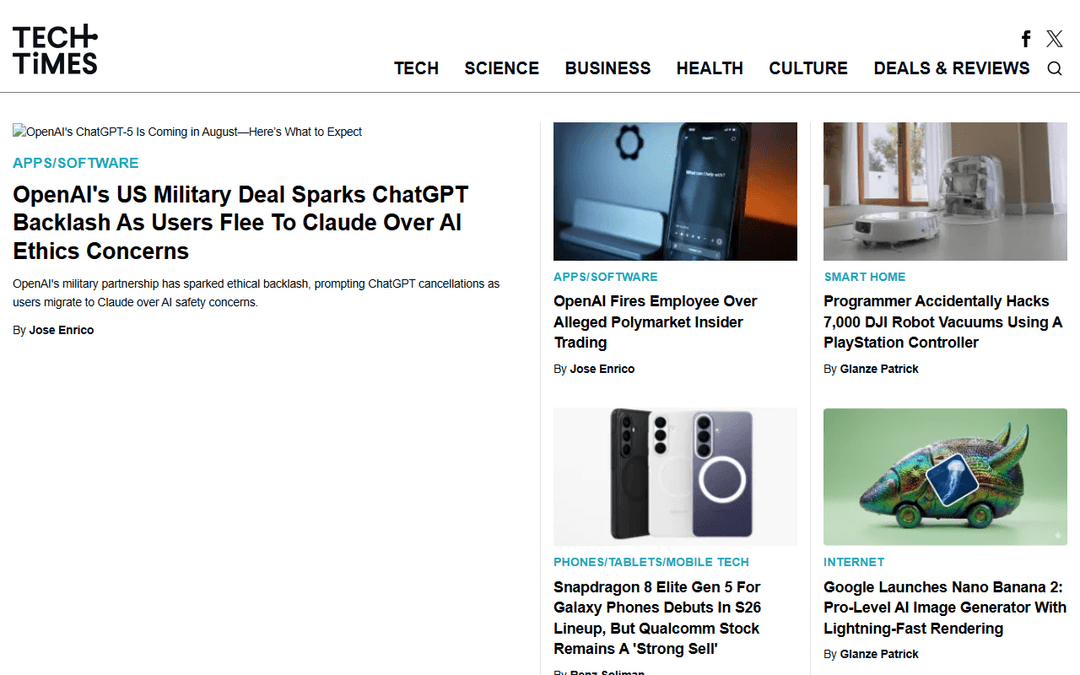
Task: View author Jose Enrico under military deal article
Action: (61, 330)
